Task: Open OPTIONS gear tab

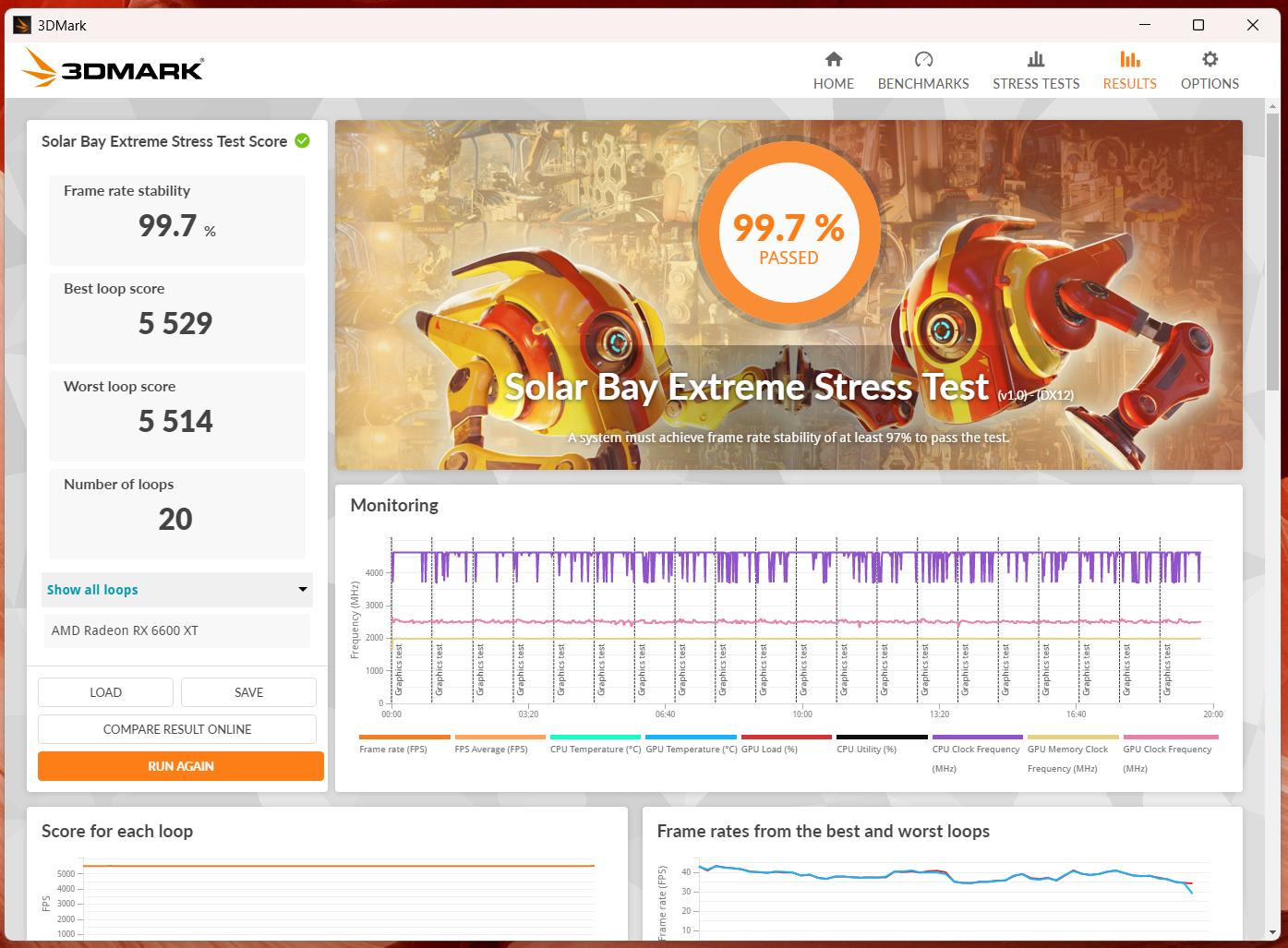Action: pyautogui.click(x=1210, y=71)
